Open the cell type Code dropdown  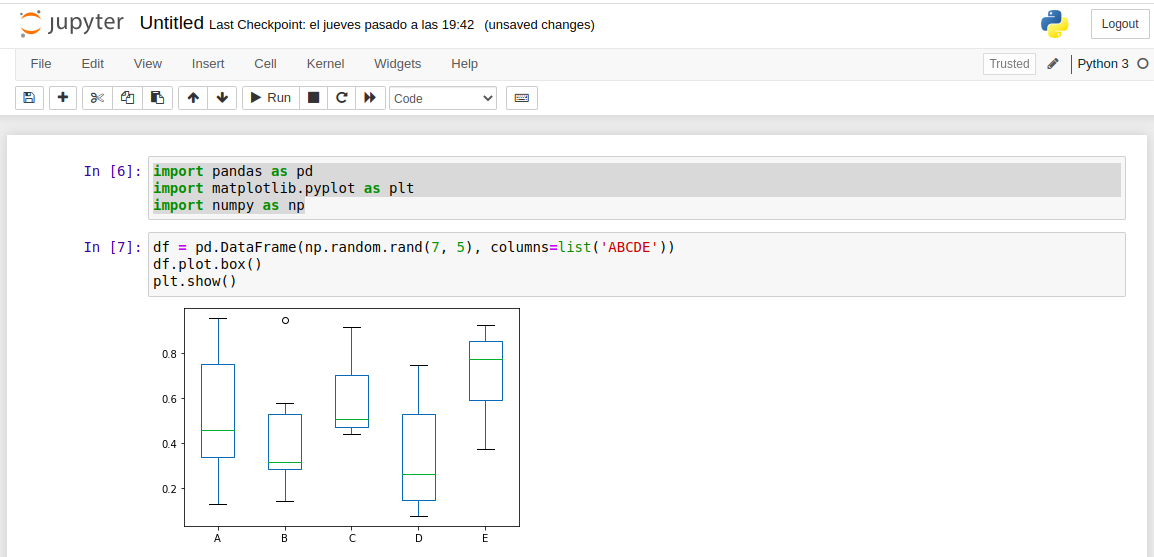443,98
